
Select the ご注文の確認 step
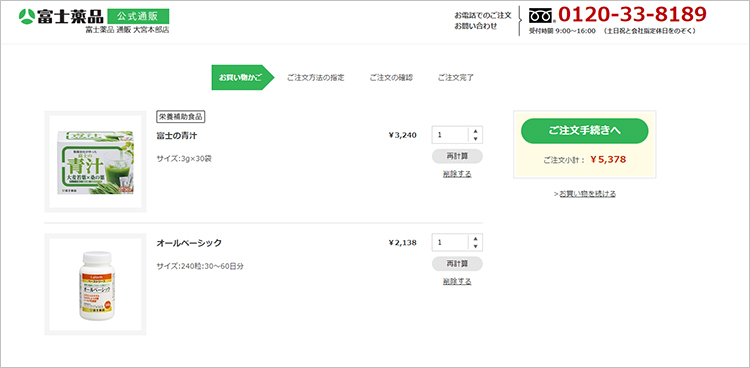point(391,78)
